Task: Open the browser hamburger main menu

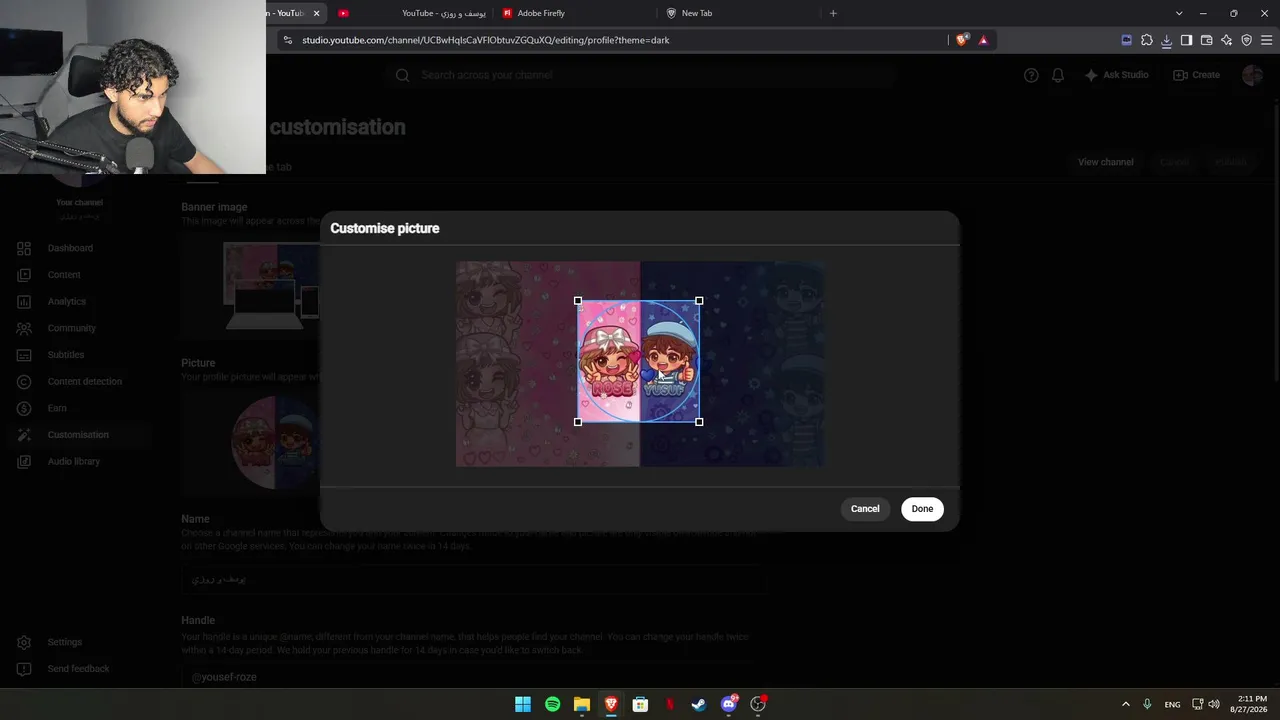Action: point(1267,40)
